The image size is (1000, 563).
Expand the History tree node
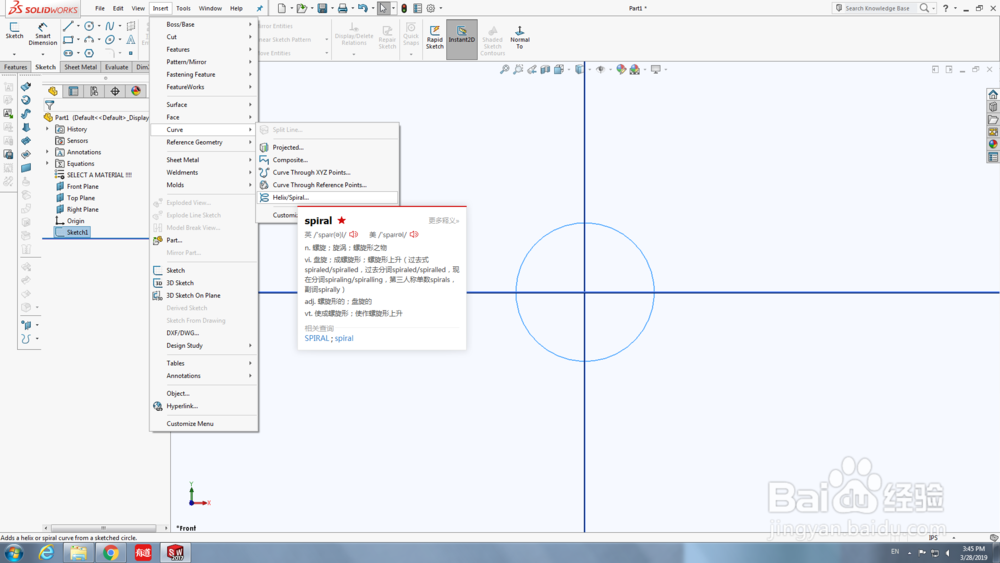click(x=47, y=129)
